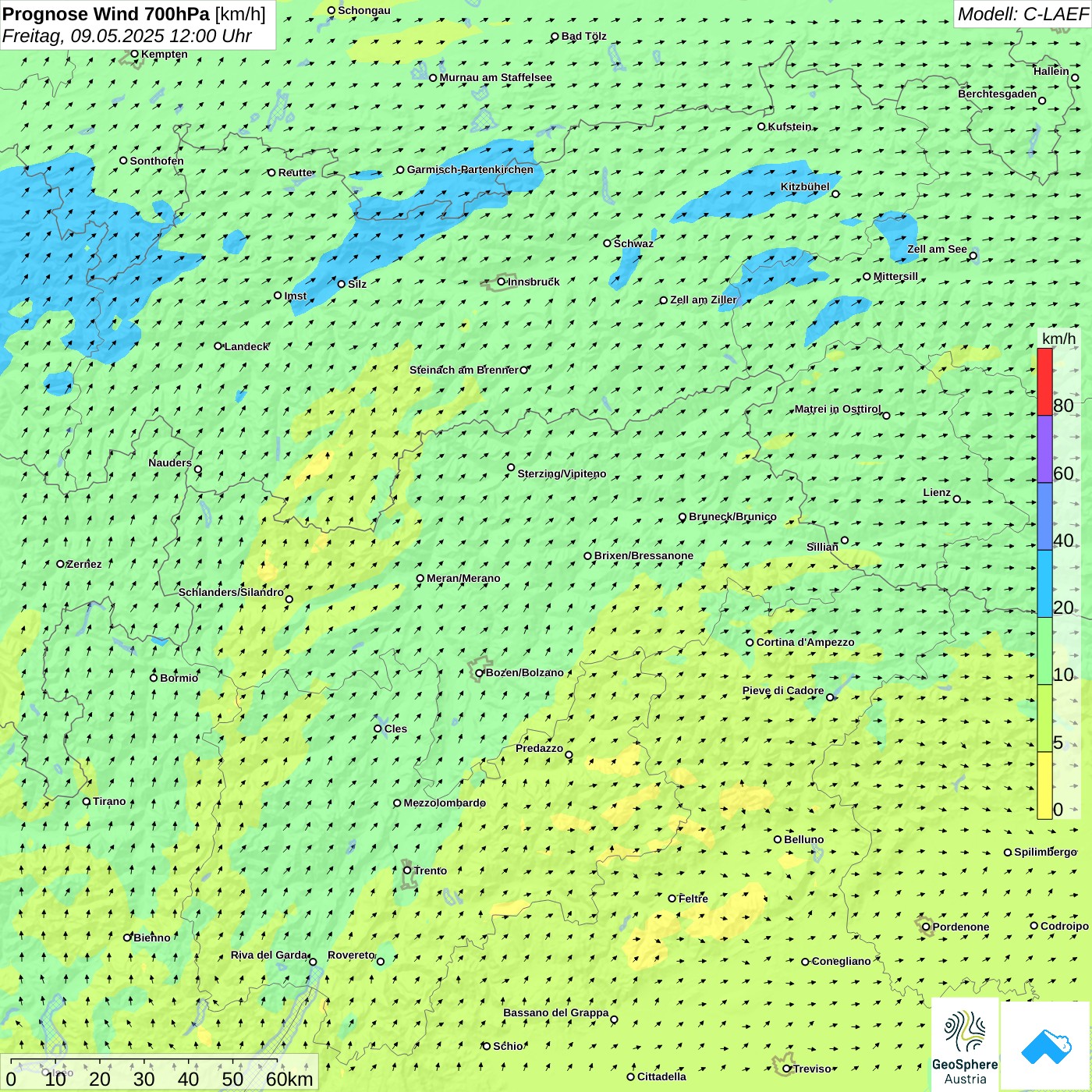Viewport: 1092px width, 1092px height.
Task: Click the Kempten location marker
Action: point(134,55)
